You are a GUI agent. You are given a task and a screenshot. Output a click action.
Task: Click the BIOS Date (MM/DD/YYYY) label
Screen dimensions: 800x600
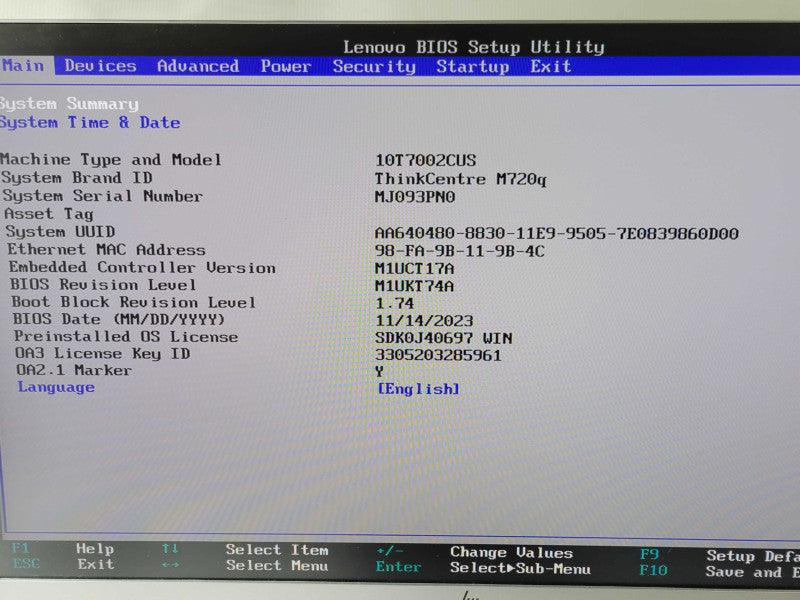tap(119, 319)
